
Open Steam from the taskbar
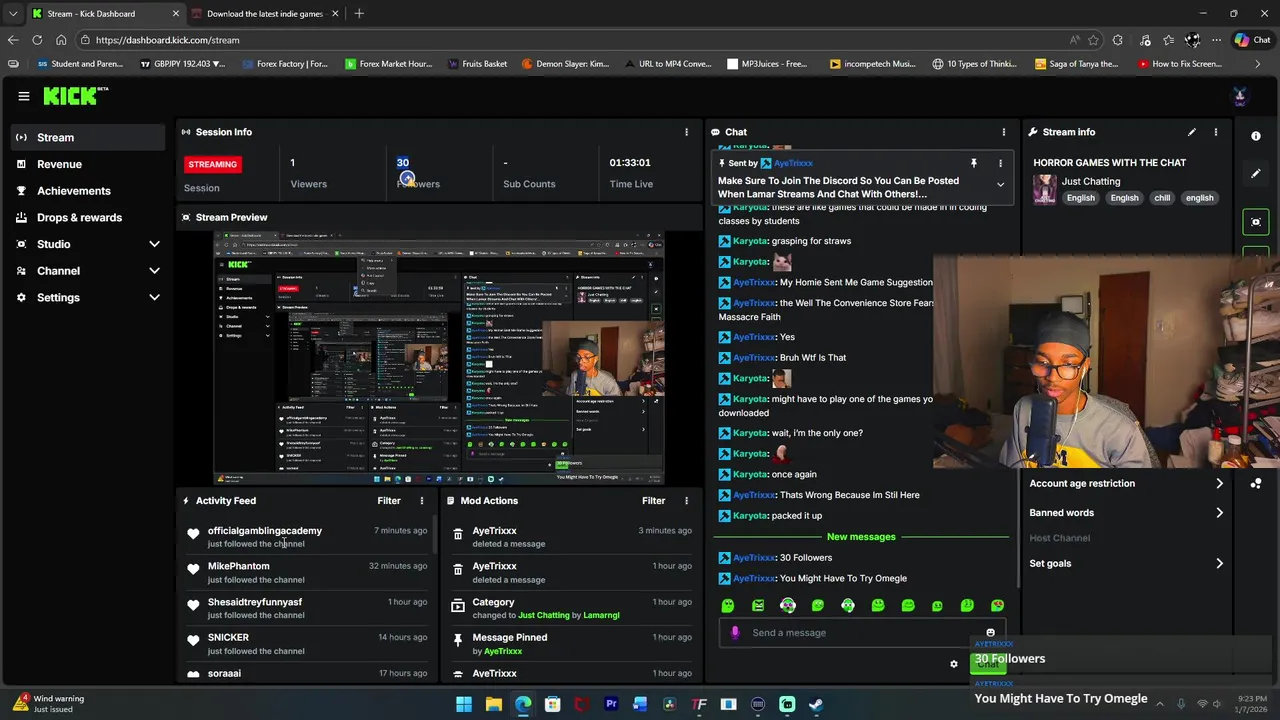click(816, 705)
